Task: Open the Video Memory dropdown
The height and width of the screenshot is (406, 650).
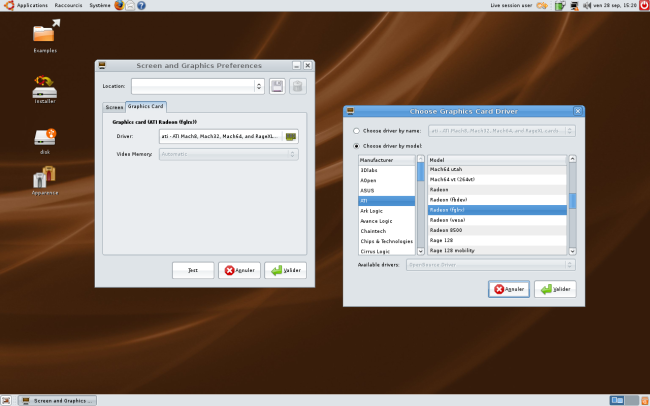Action: pos(228,154)
